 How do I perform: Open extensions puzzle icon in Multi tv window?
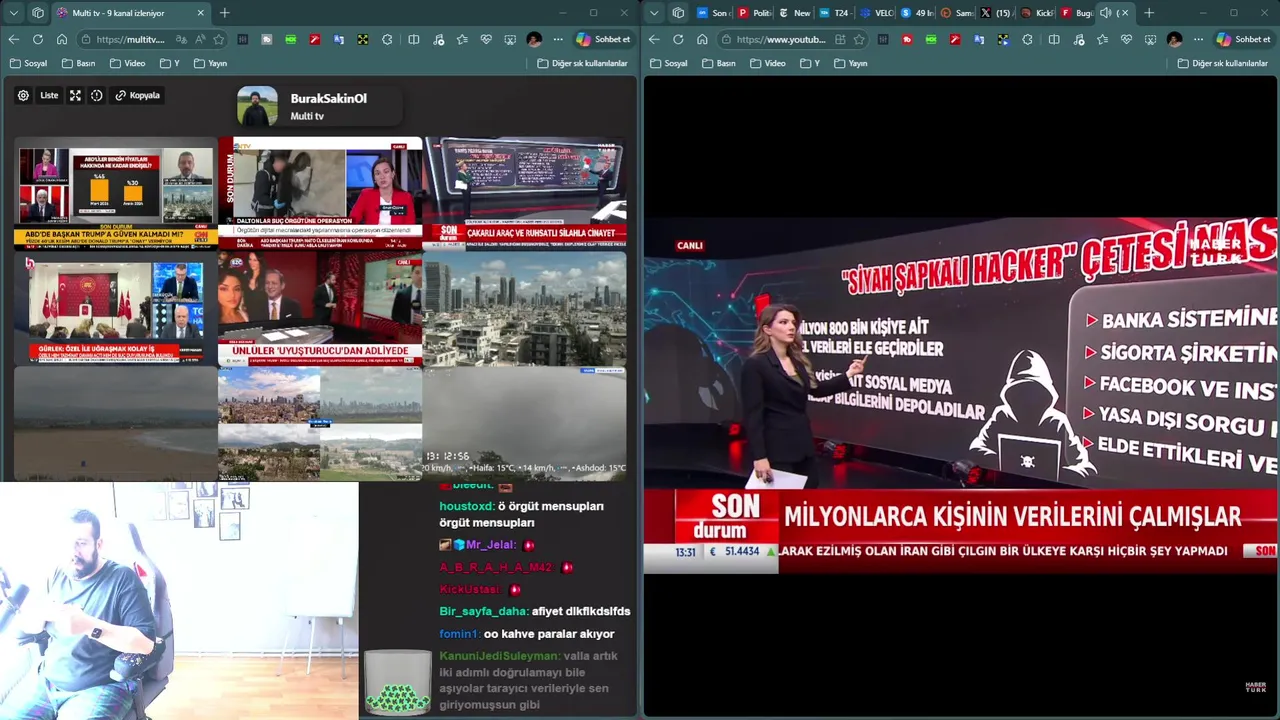click(387, 39)
